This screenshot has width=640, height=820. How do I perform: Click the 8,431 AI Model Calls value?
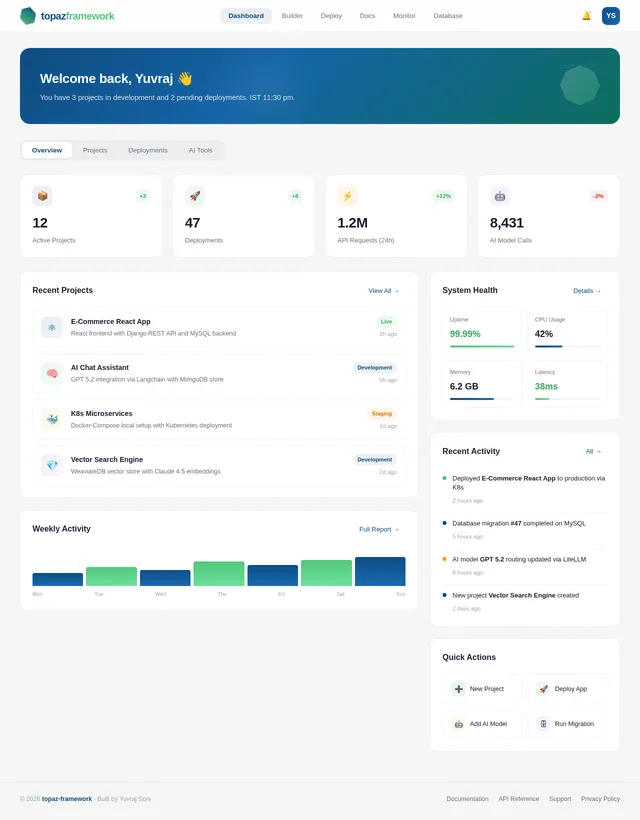[x=507, y=223]
